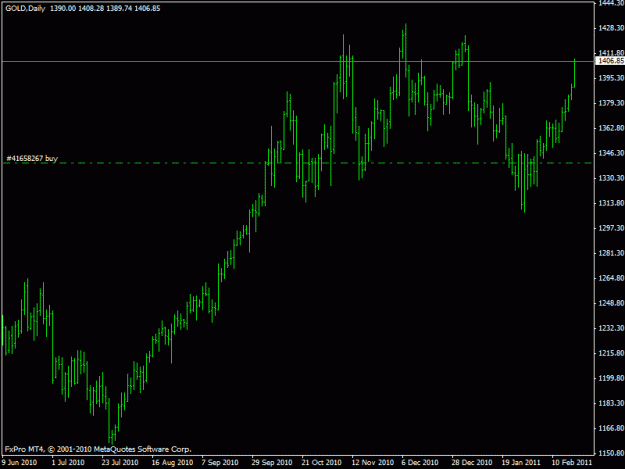This screenshot has height=469, width=625.
Task: Click the OHLC values '1390.00 1408.28 1389.74 1406.85'
Action: [105, 8]
